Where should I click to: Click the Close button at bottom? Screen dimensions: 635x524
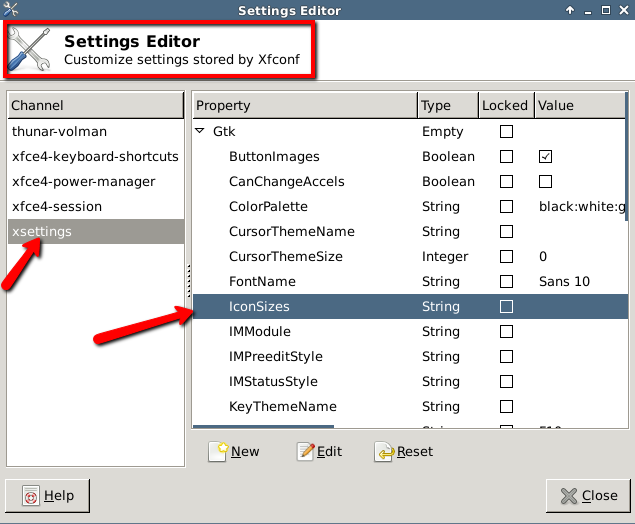coord(588,496)
